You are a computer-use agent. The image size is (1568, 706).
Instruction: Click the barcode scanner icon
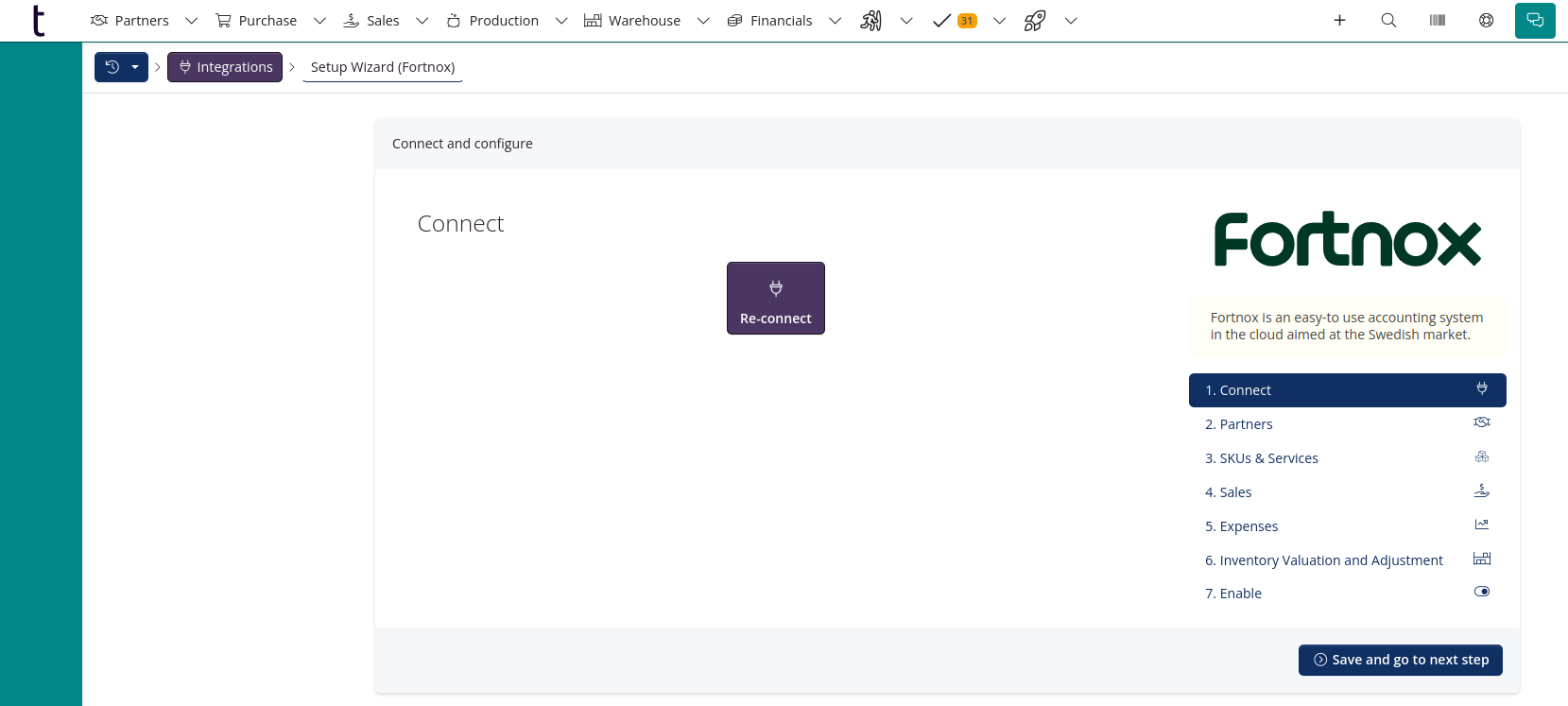tap(1438, 21)
